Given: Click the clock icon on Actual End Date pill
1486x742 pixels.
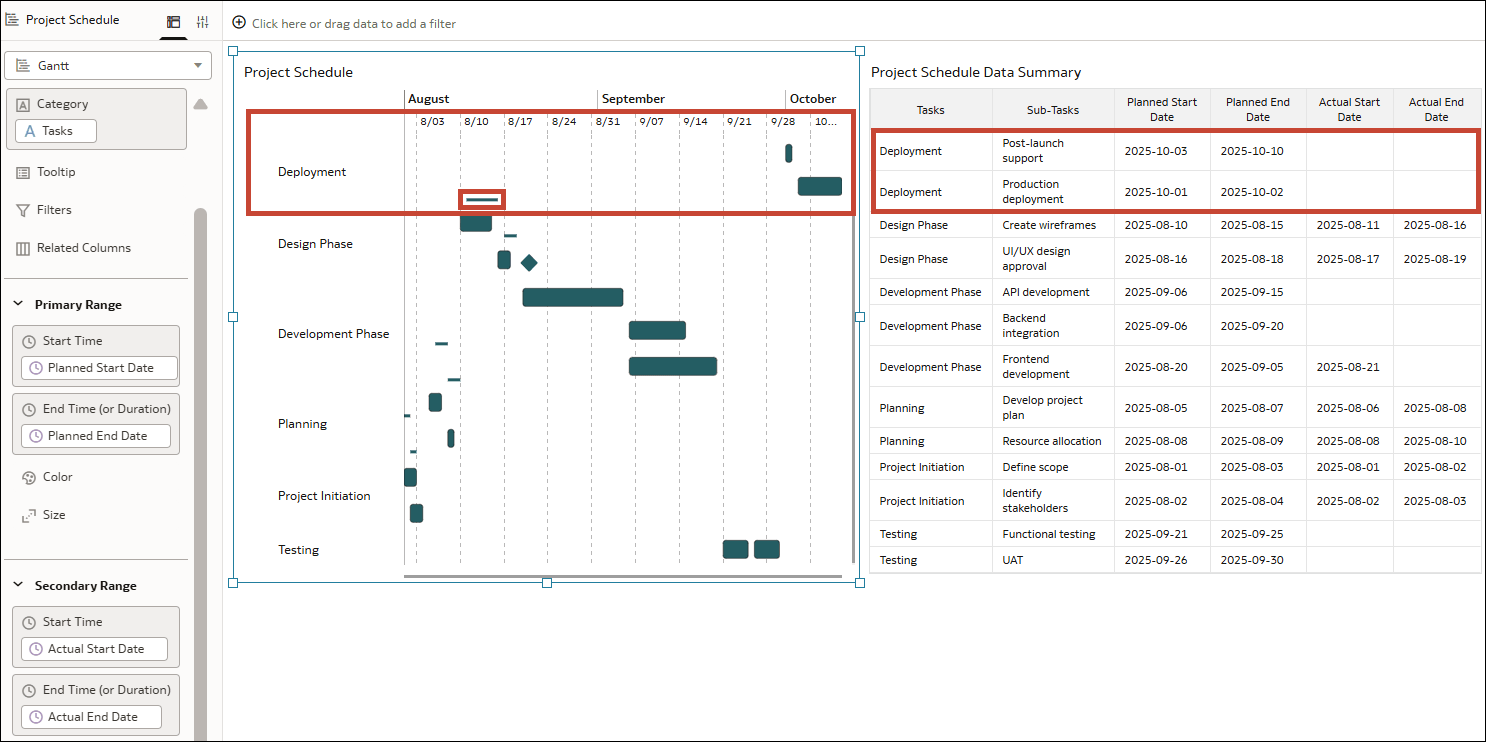Looking at the screenshot, I should tap(38, 716).
